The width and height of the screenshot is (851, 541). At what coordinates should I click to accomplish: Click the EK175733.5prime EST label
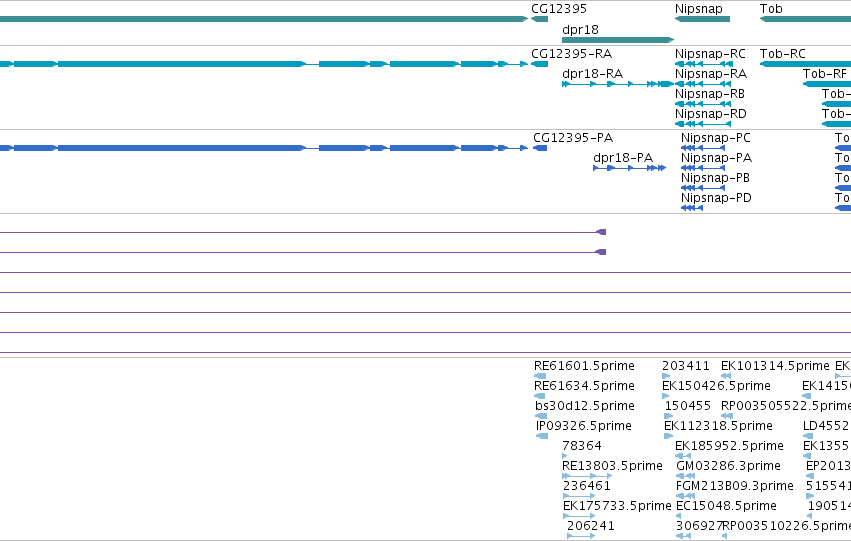click(x=617, y=506)
